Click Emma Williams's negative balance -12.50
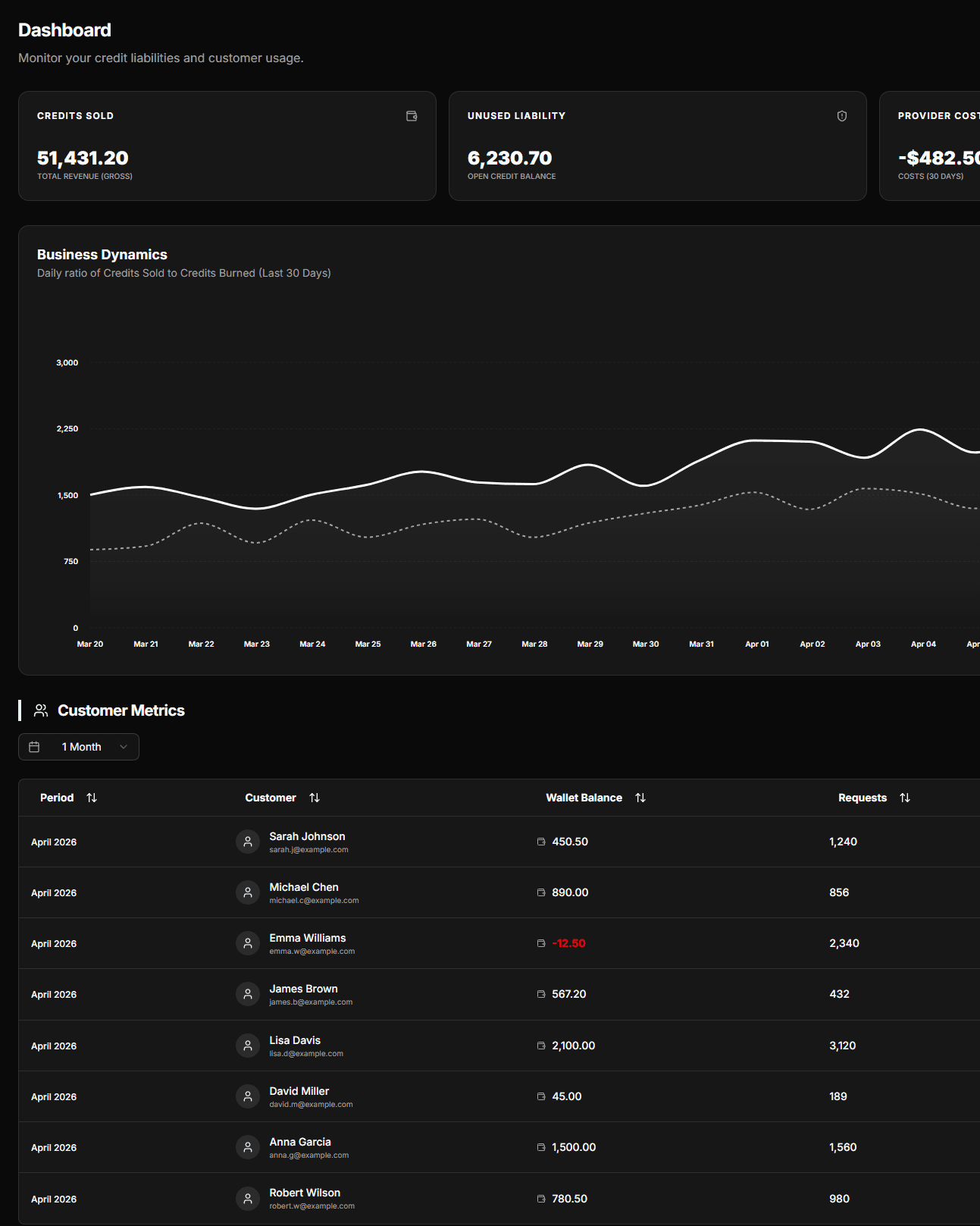The width and height of the screenshot is (980, 1226). click(x=568, y=943)
